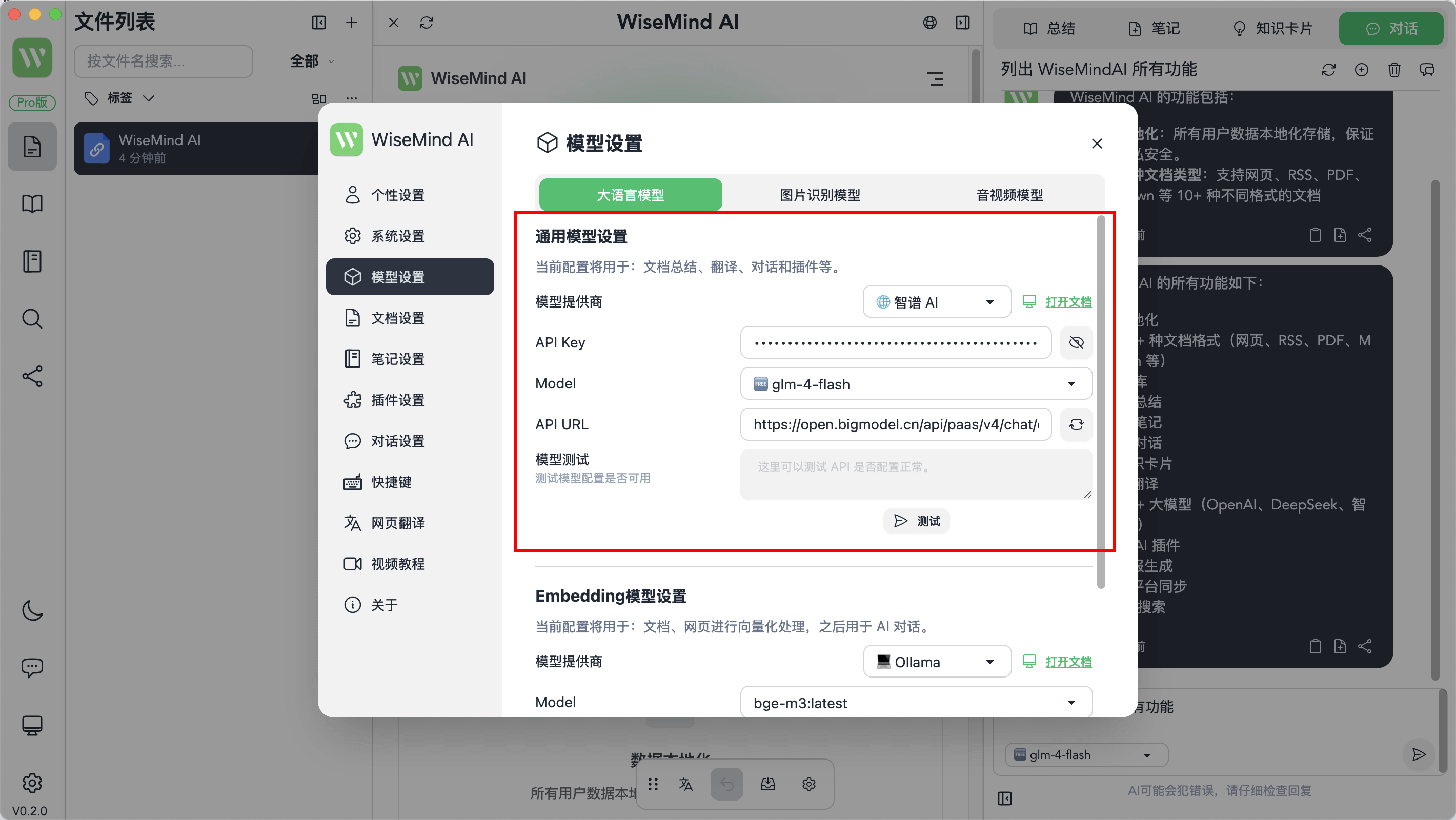Open conversation history bubbles icon
This screenshot has width=1456, height=820.
[1427, 70]
